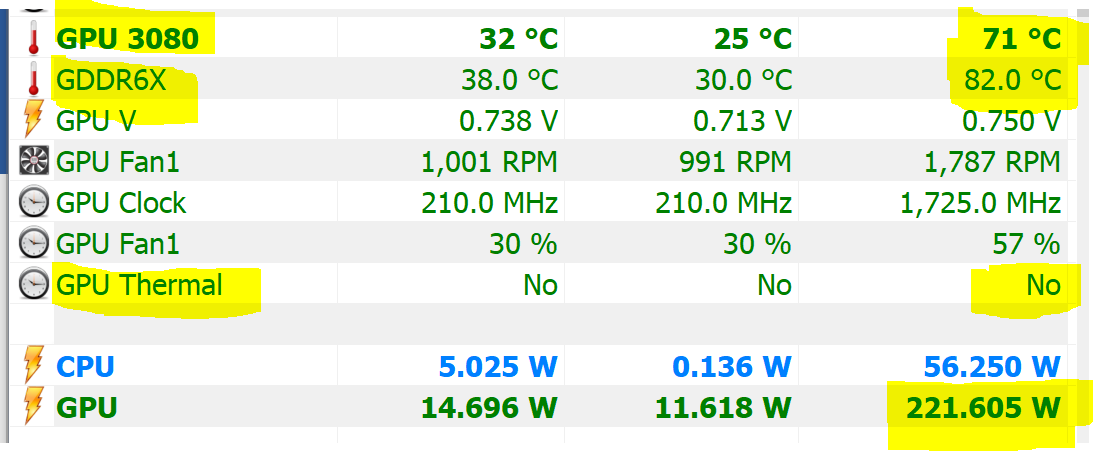Click the 0.750 V voltage value

[1012, 121]
